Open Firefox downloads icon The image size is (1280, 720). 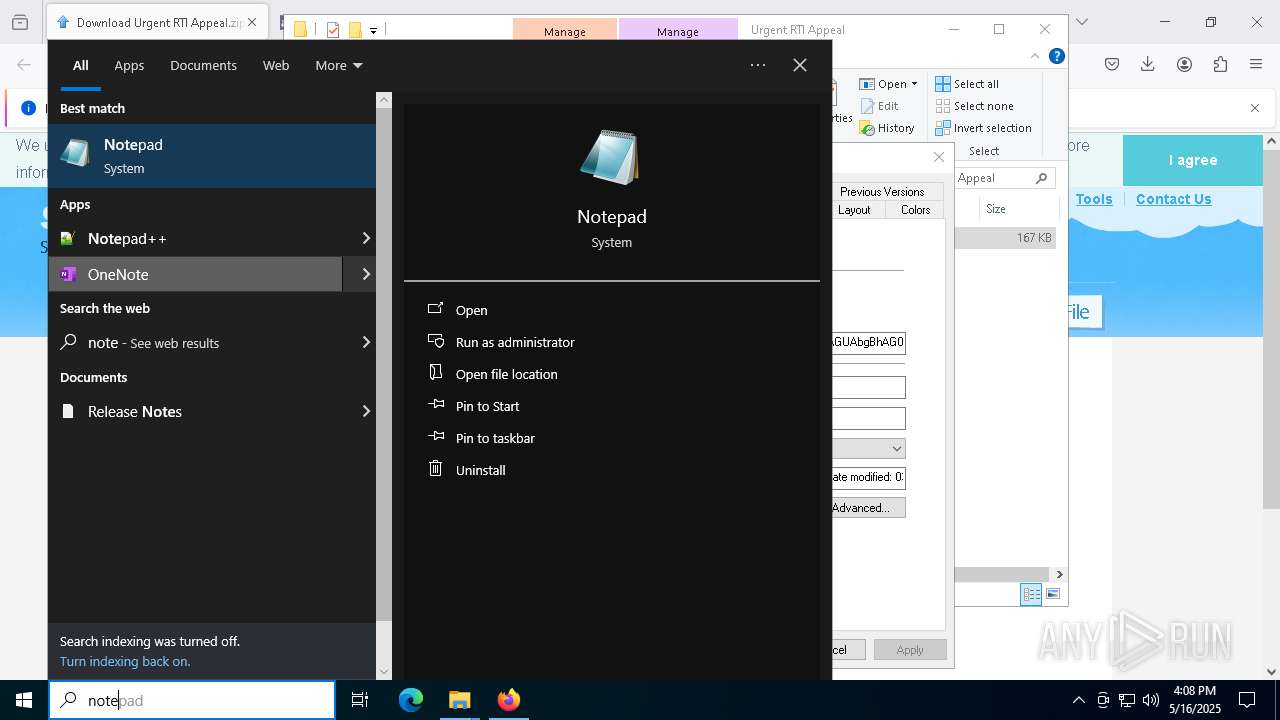tap(1148, 64)
